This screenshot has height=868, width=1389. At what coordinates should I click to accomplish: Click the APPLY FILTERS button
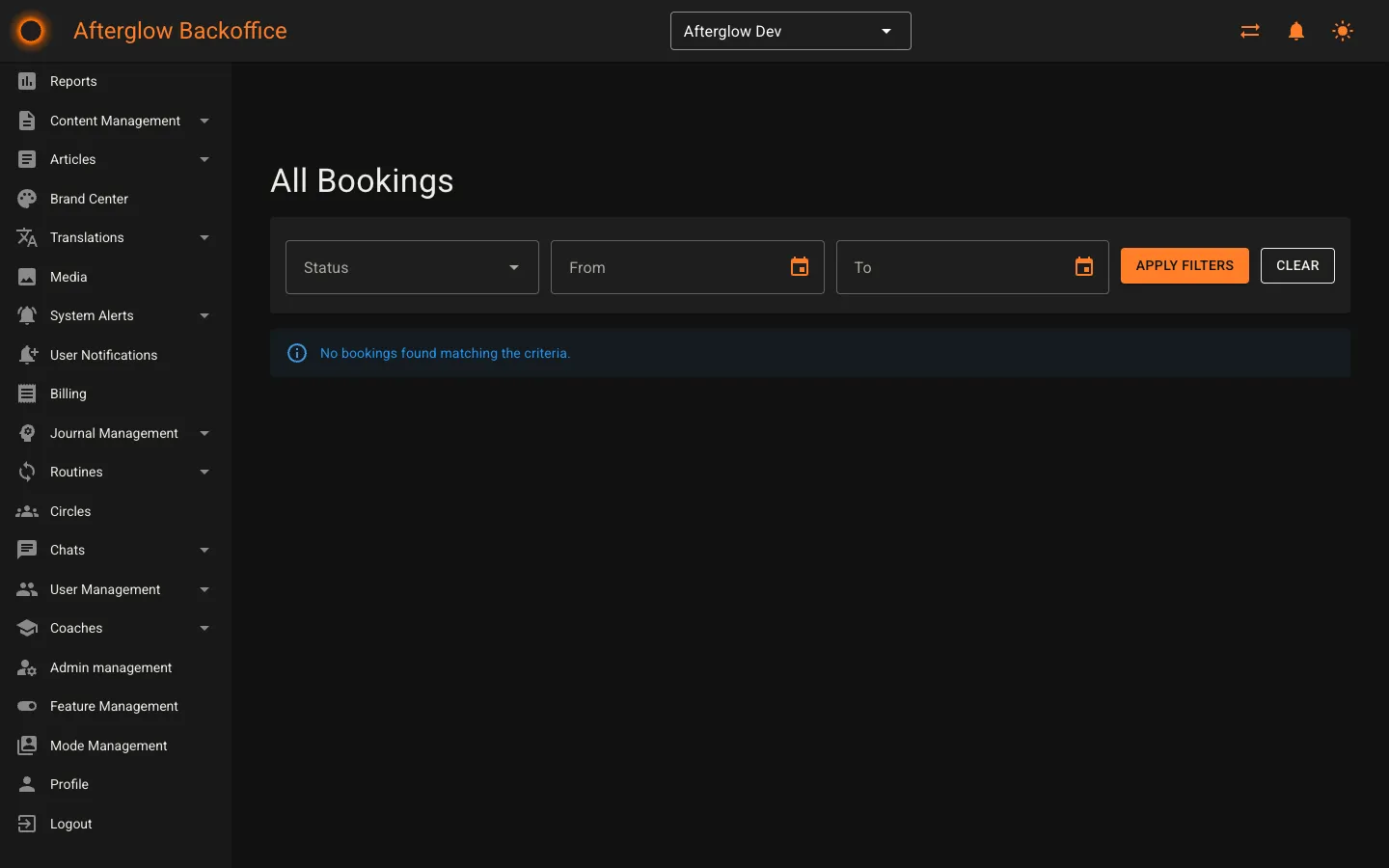tap(1185, 265)
